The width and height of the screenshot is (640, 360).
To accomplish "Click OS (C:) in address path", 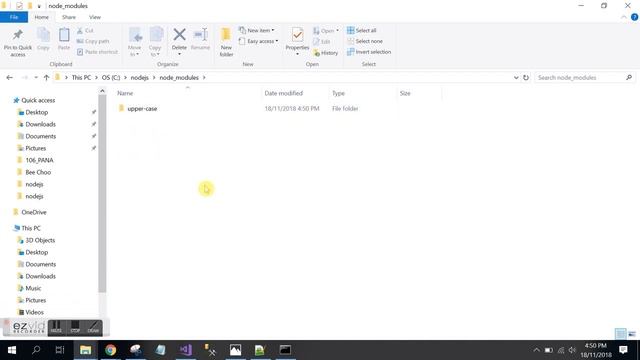I will [x=111, y=78].
